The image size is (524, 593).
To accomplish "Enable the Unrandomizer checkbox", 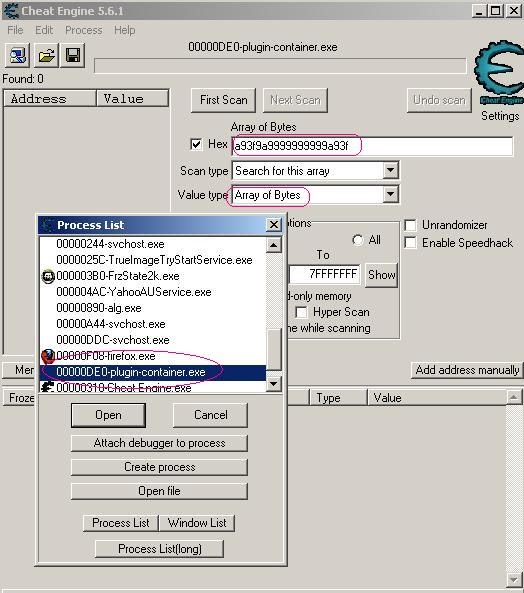I will click(x=410, y=225).
